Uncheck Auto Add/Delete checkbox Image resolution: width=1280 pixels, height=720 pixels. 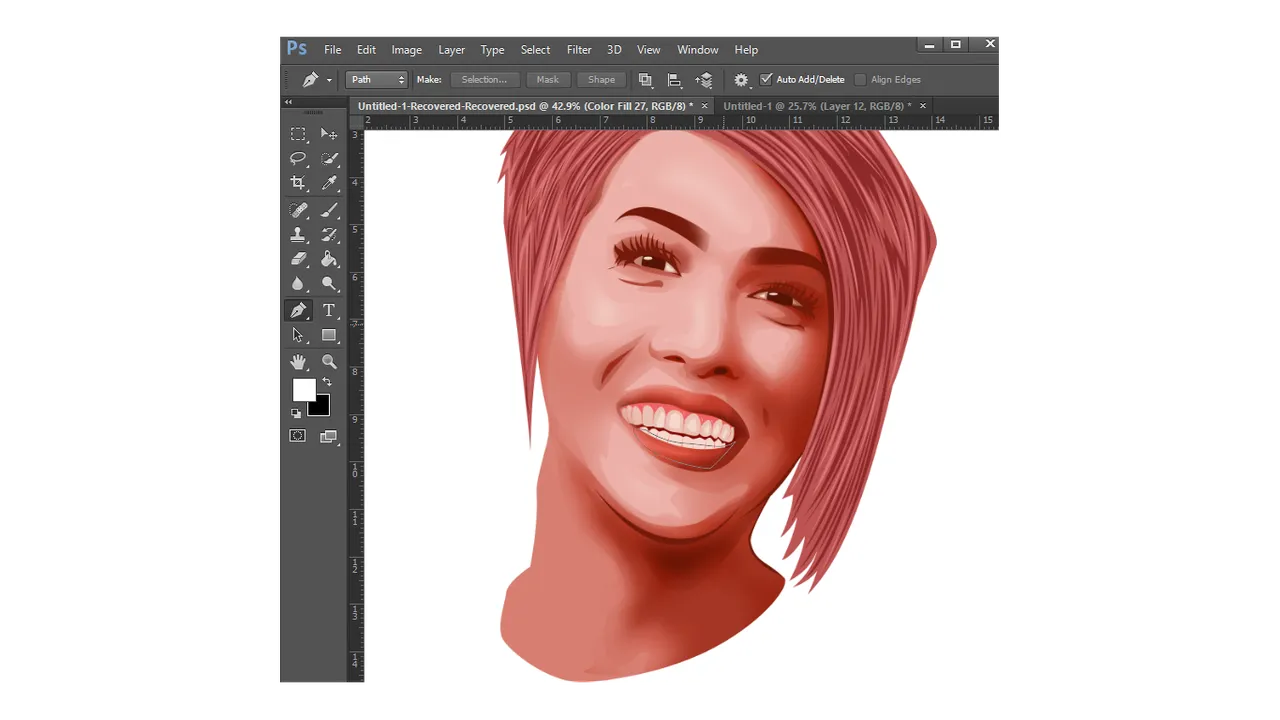pos(766,79)
